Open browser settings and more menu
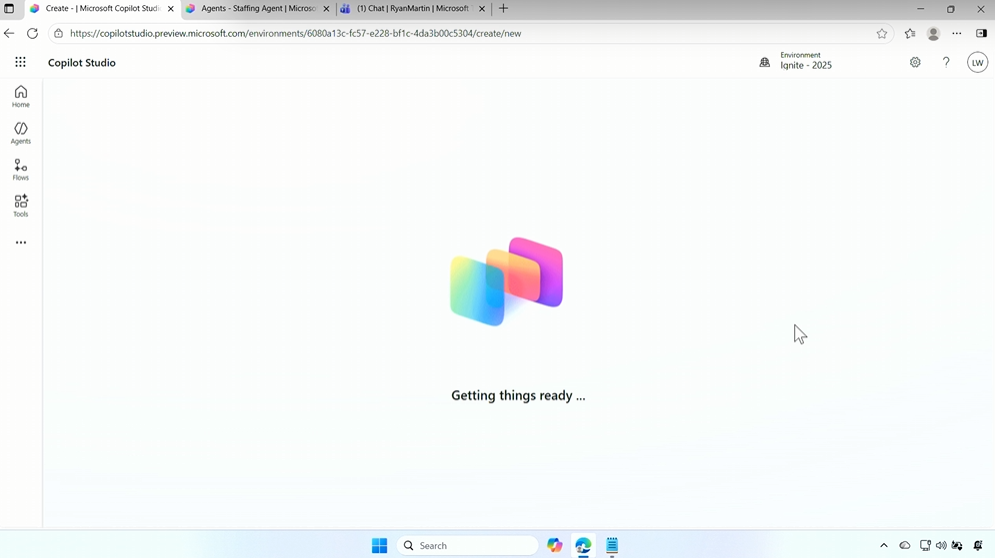Viewport: 995px width, 558px height. coord(956,34)
